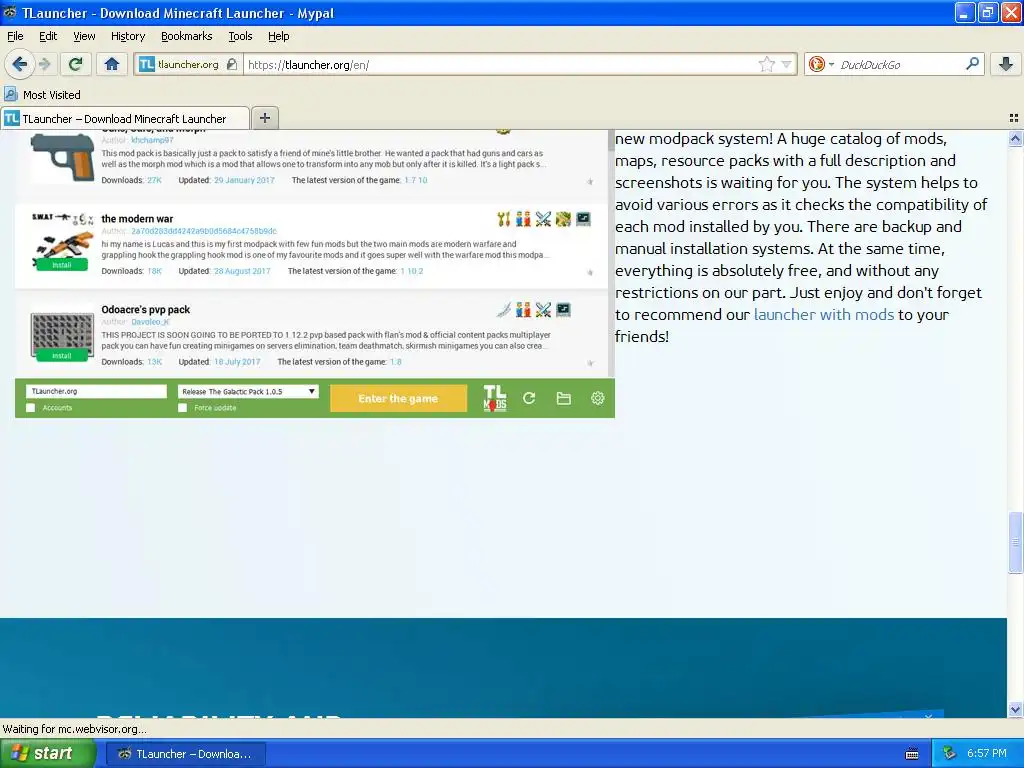Click the page scrollbar down arrow
The height and width of the screenshot is (768, 1024).
click(x=1015, y=709)
